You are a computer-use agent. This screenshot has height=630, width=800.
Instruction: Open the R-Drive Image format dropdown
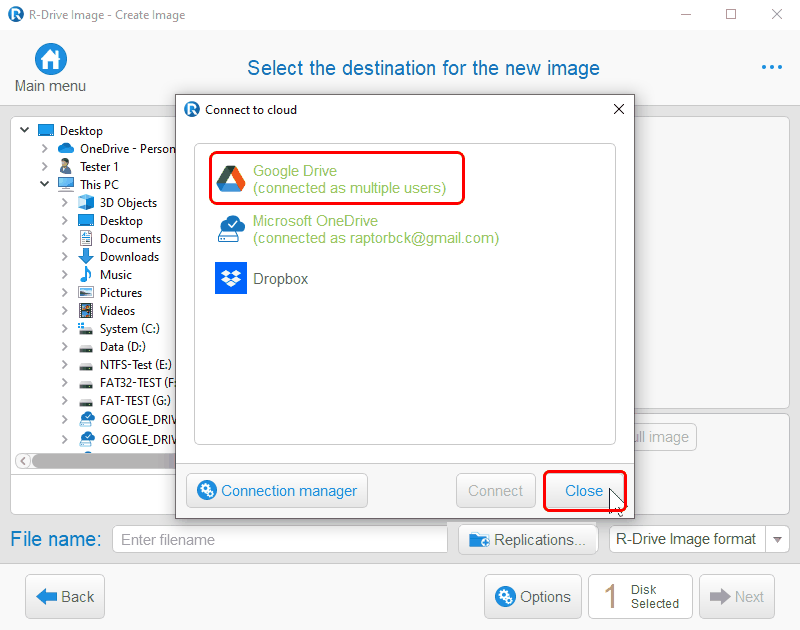(x=777, y=539)
